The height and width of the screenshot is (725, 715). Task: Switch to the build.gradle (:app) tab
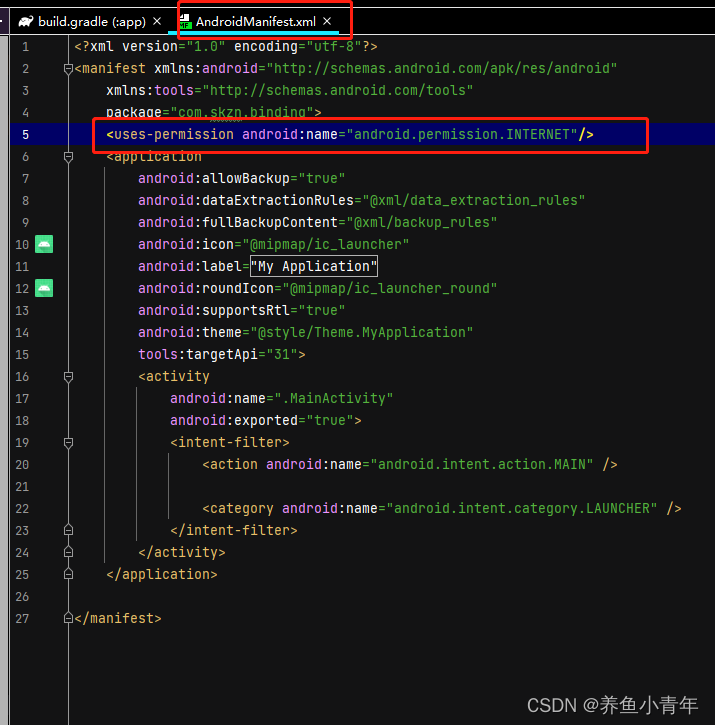[92, 21]
